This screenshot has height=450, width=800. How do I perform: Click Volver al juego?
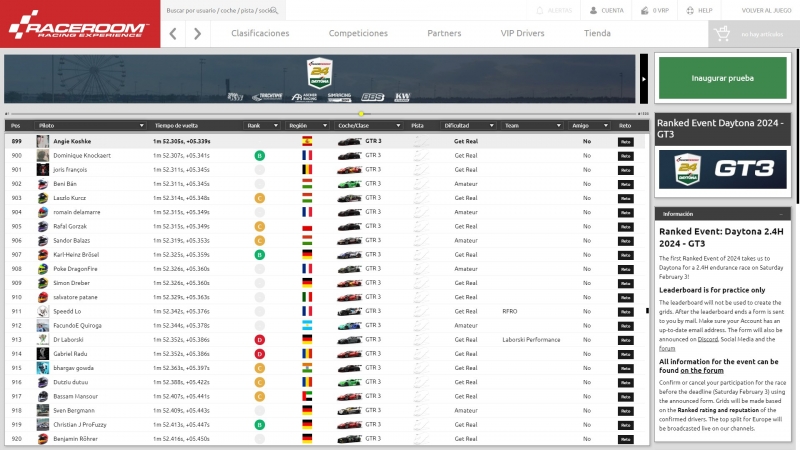[x=766, y=10]
